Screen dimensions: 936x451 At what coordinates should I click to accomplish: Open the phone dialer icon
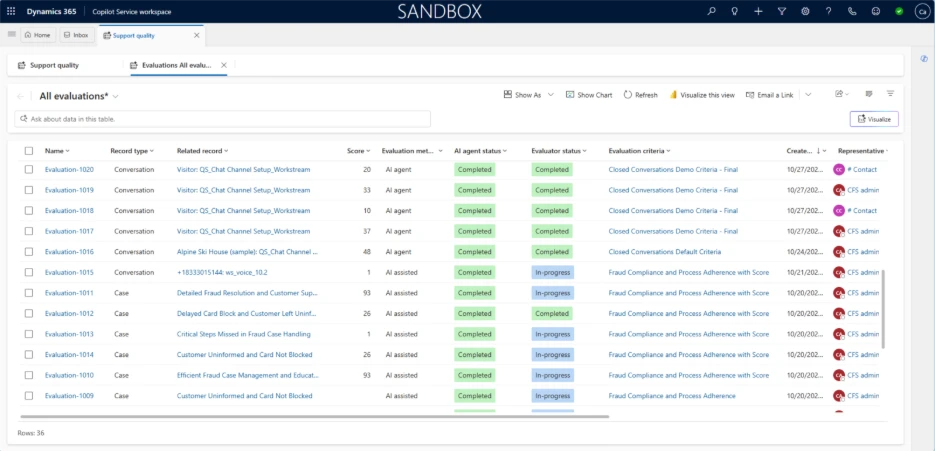click(x=852, y=11)
